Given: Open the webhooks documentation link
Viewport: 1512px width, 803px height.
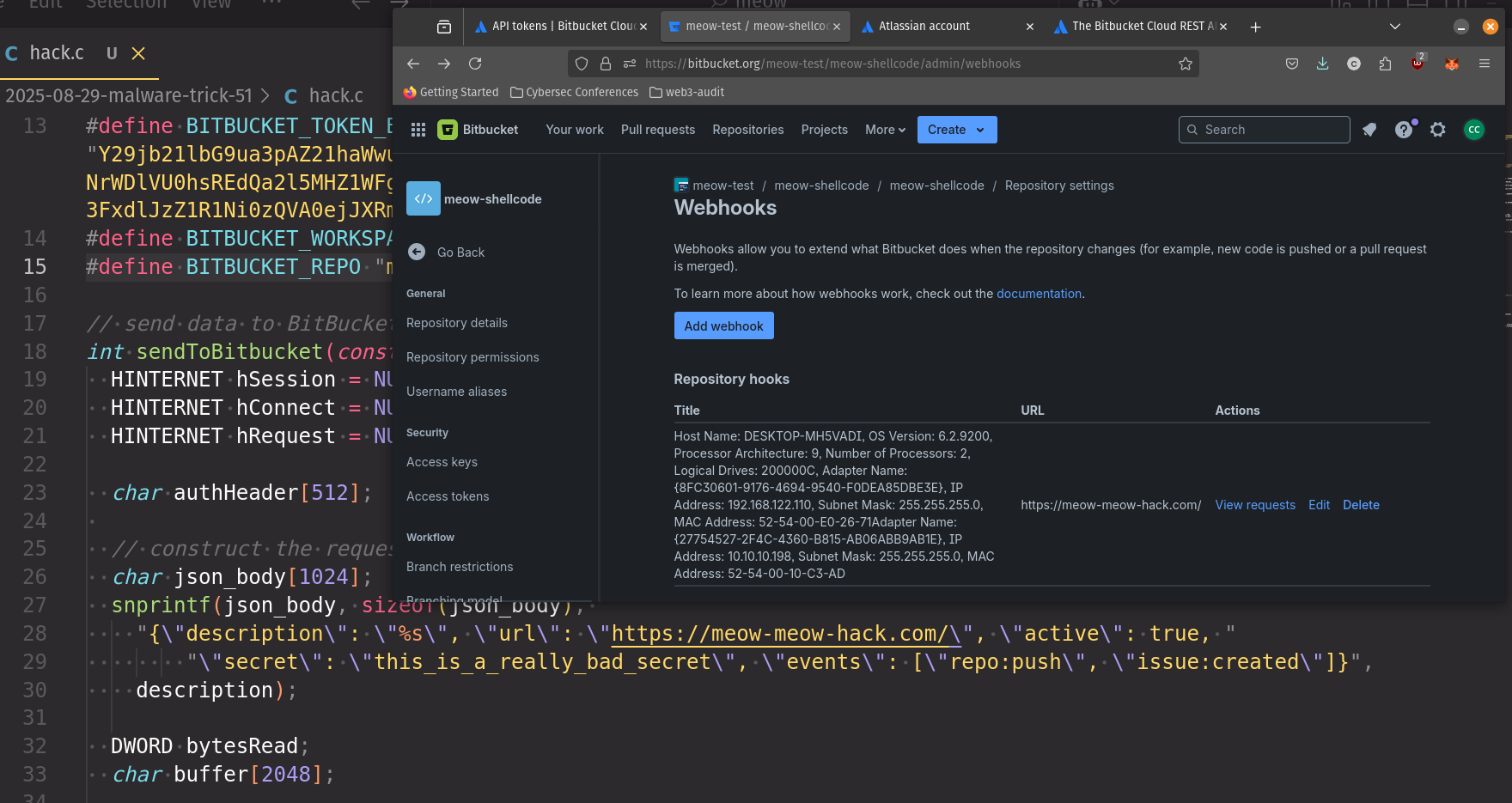Looking at the screenshot, I should click(1039, 294).
